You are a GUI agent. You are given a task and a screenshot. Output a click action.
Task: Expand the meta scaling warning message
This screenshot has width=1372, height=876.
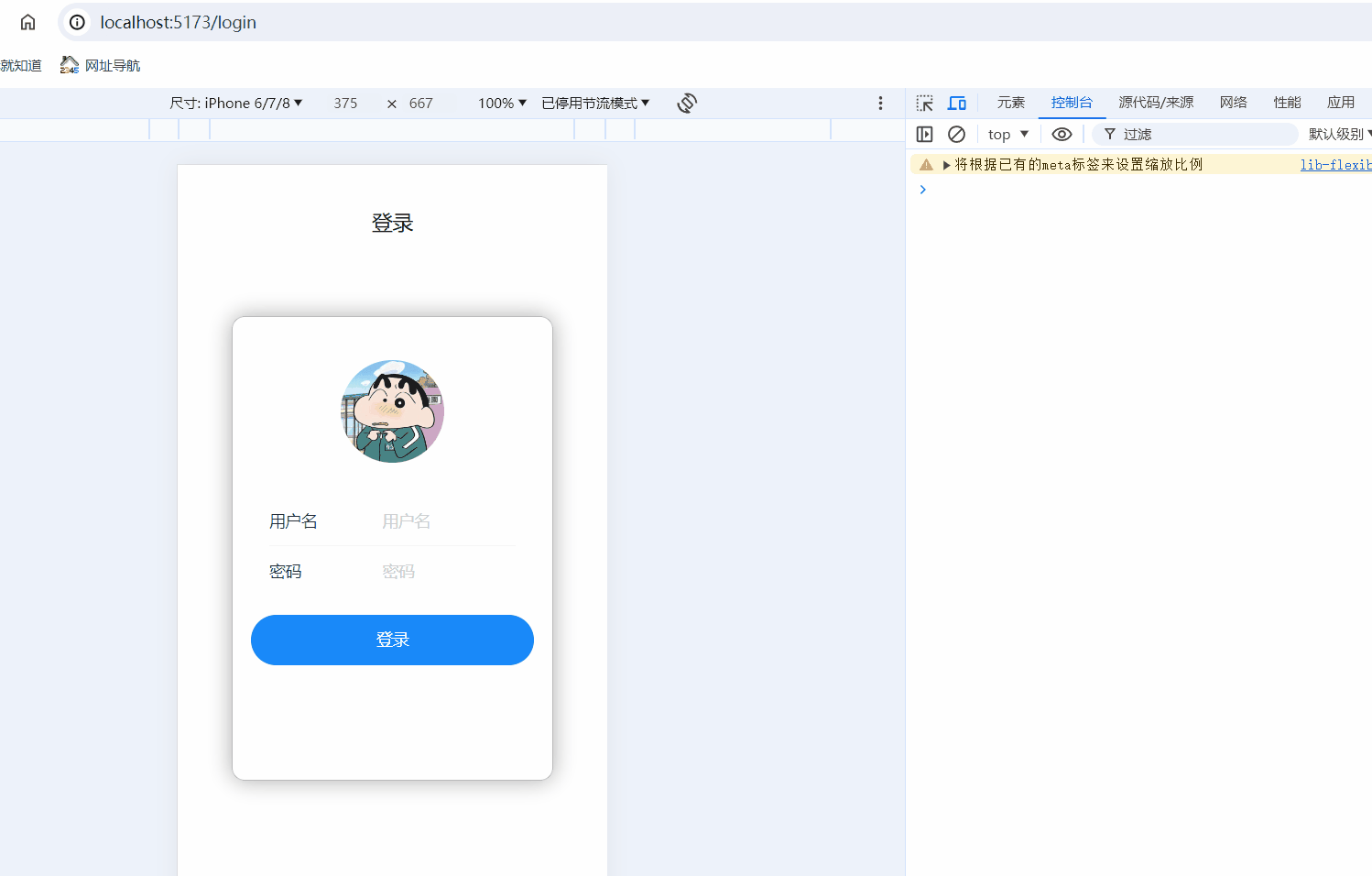[945, 163]
